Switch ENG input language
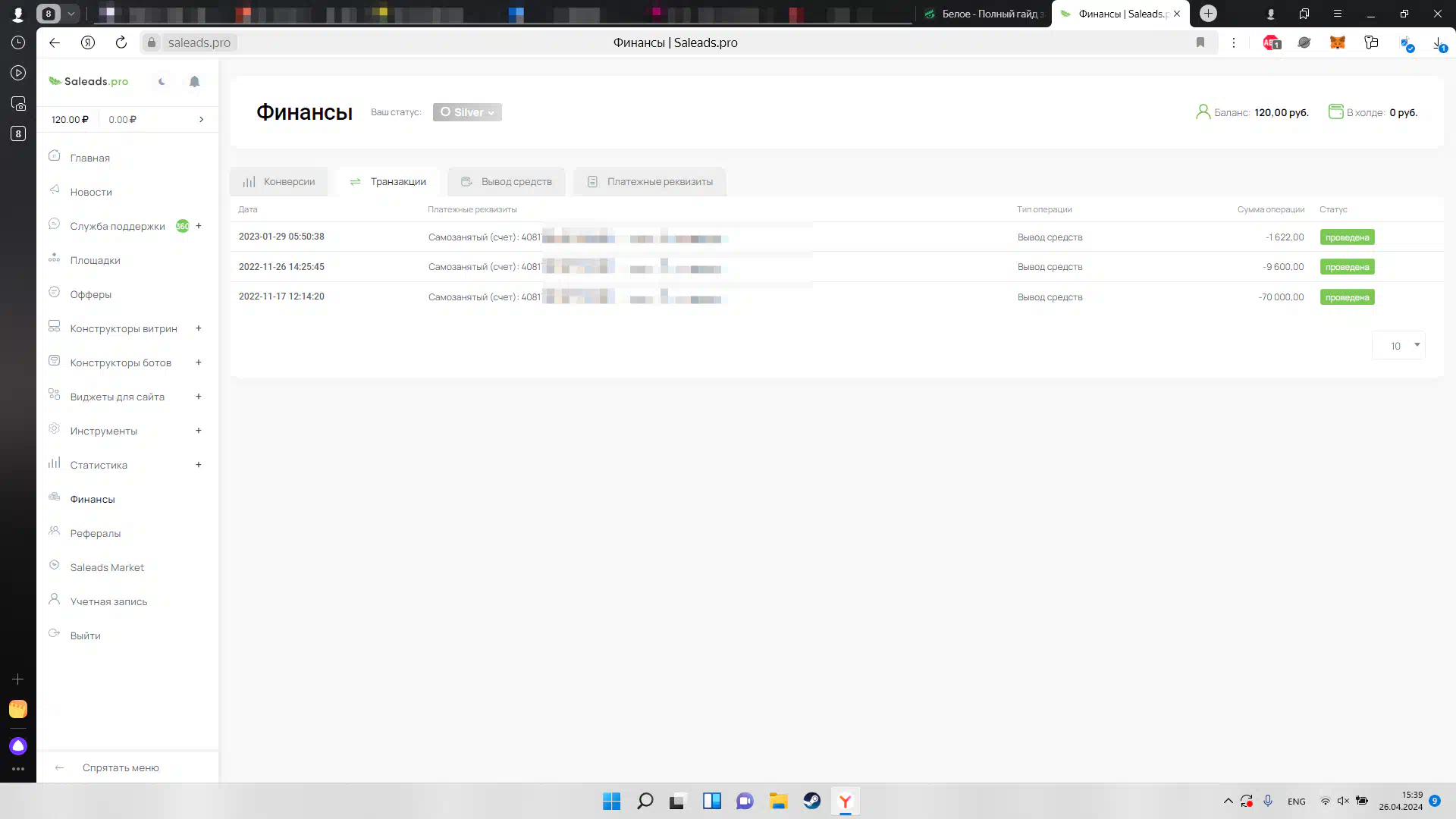Image resolution: width=1456 pixels, height=819 pixels. [x=1297, y=802]
